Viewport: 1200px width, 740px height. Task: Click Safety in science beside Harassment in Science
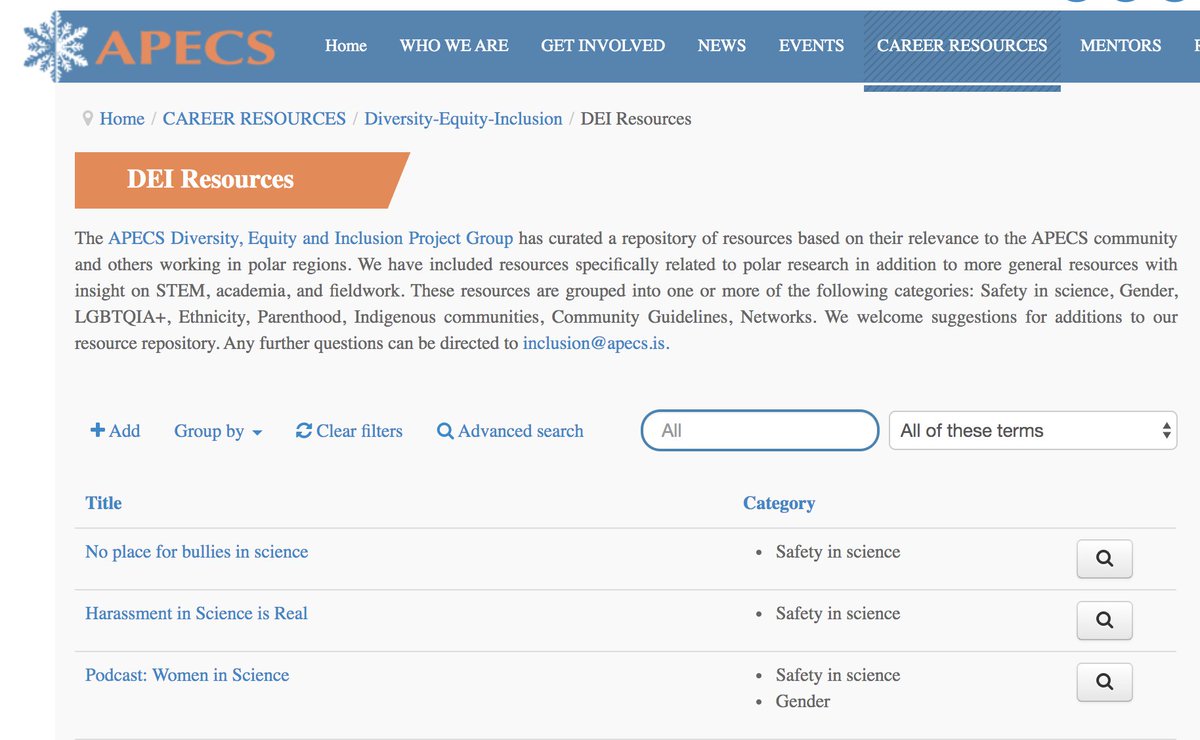coord(838,614)
